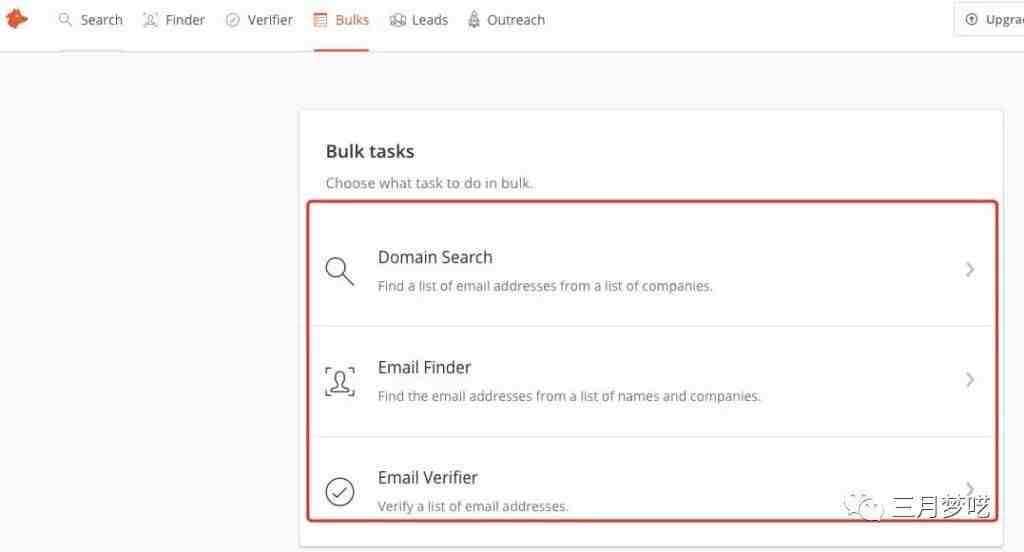Select the Email Finder title link

tap(424, 368)
